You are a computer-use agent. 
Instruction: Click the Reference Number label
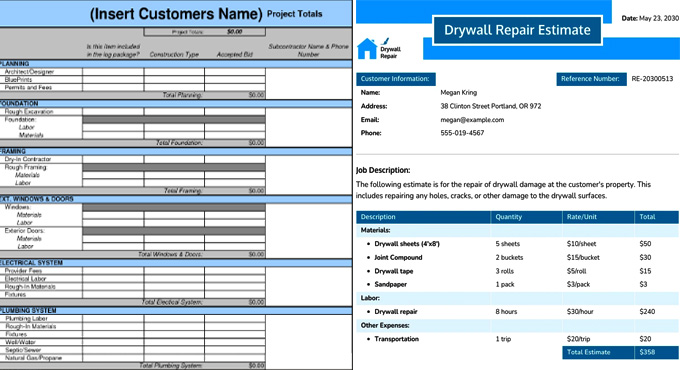pyautogui.click(x=591, y=79)
